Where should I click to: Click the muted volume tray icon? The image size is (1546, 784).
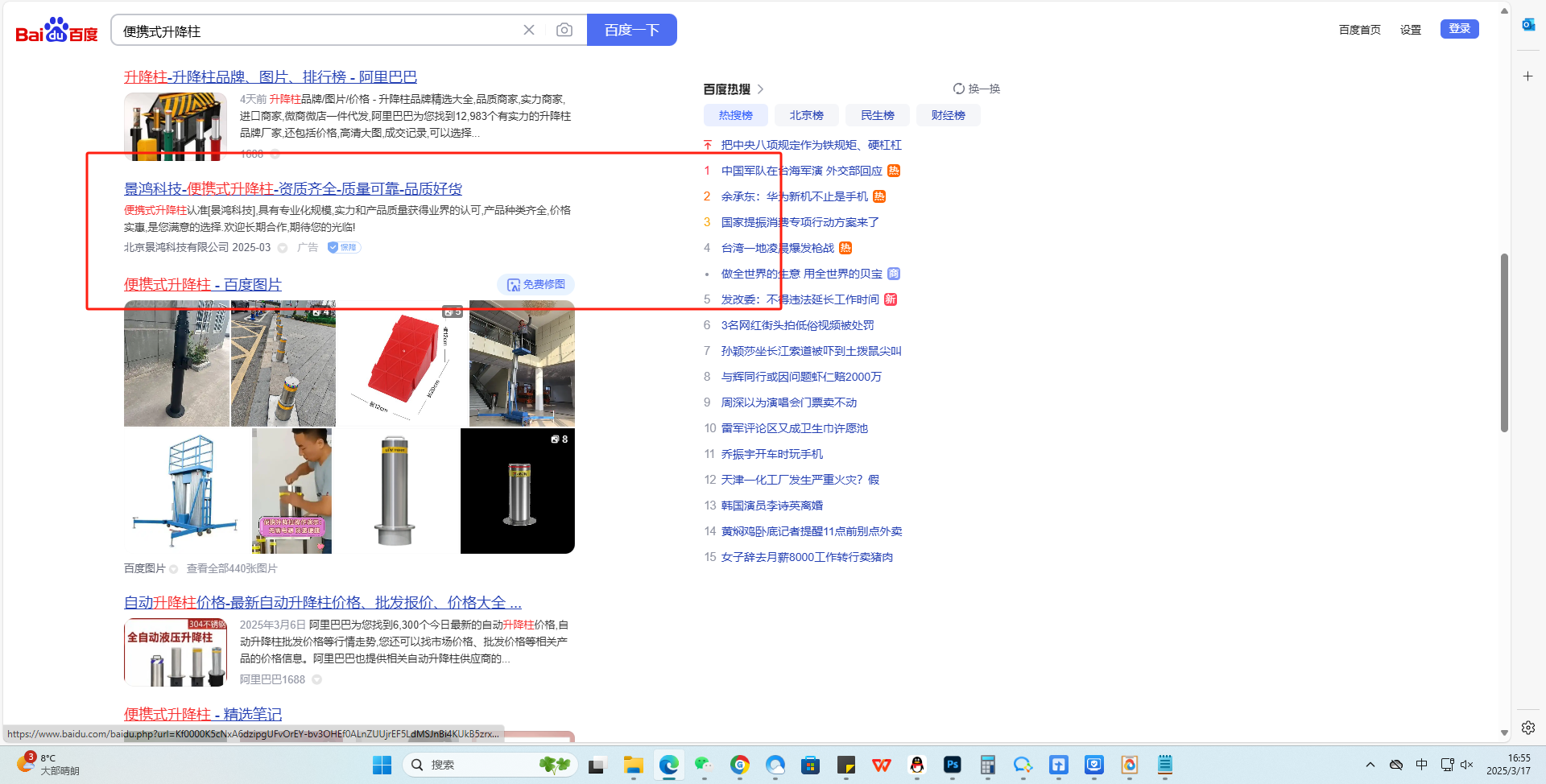(1466, 765)
